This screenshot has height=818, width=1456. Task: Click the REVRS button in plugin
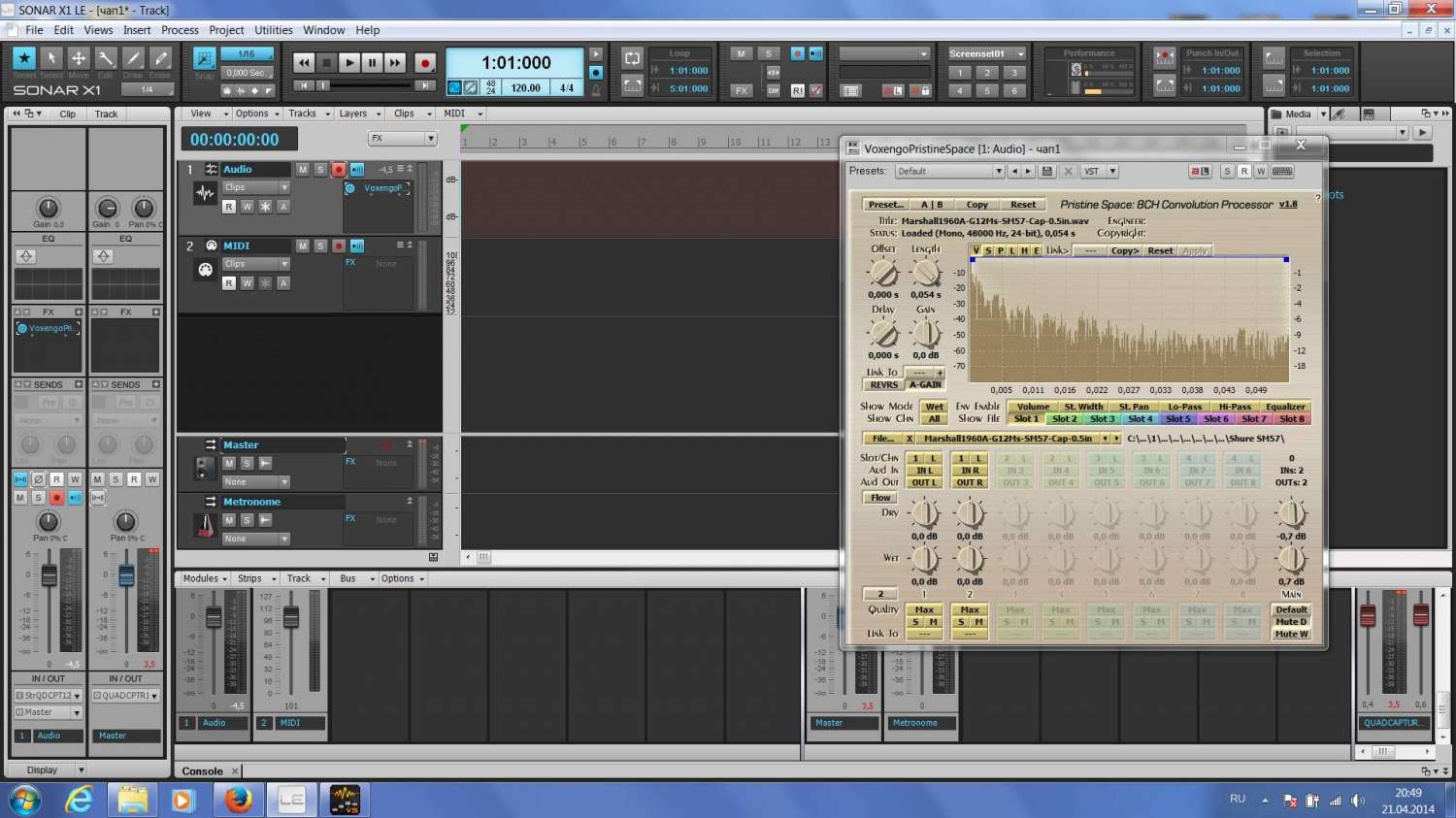click(x=883, y=384)
